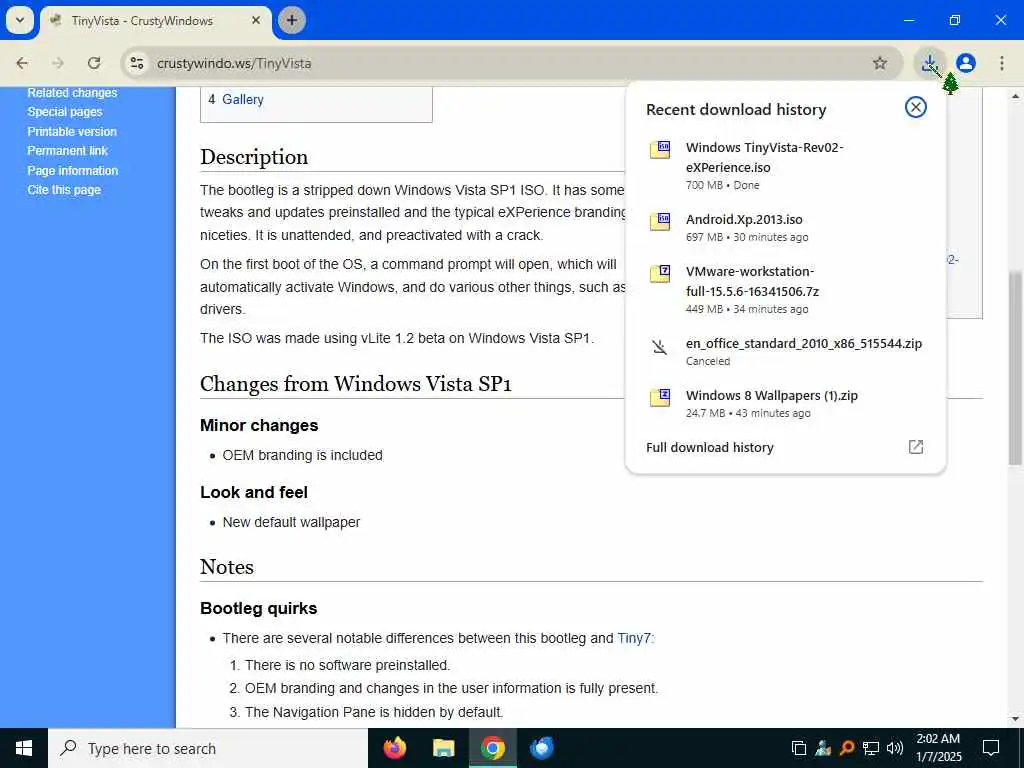The width and height of the screenshot is (1024, 768).
Task: Bookmark this page with the star icon
Action: (880, 63)
